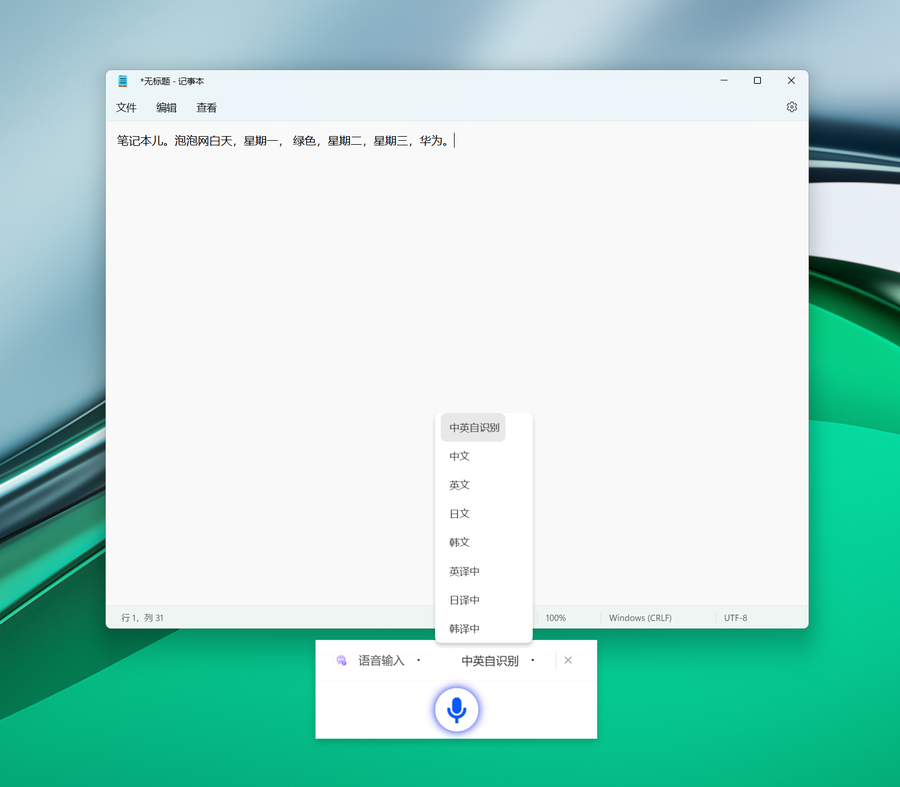This screenshot has width=900, height=787.
Task: Collapse the 中英自识别 dropdown in the voice panel
Action: click(498, 660)
